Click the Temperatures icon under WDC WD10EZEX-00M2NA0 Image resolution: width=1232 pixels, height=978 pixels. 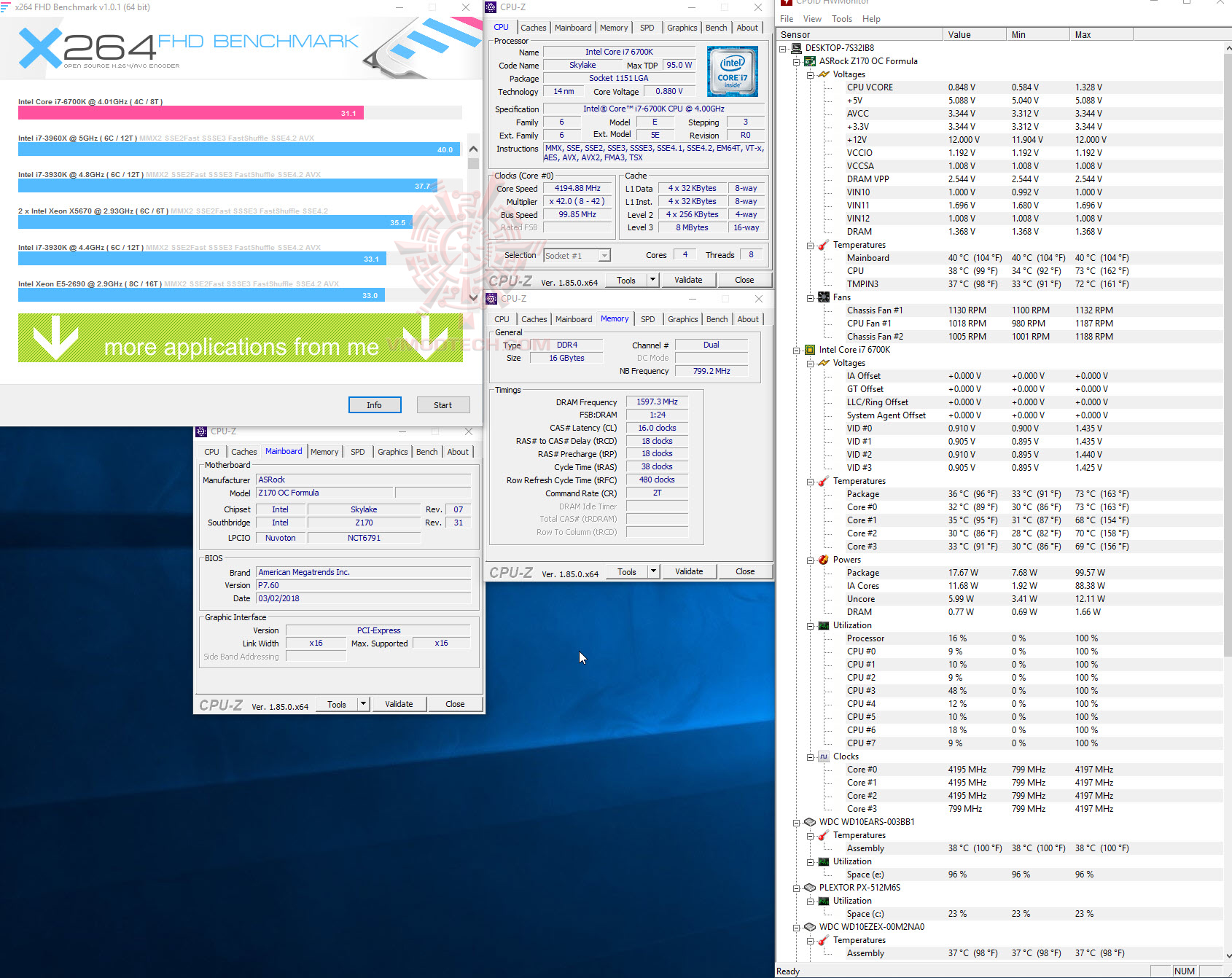pyautogui.click(x=824, y=940)
